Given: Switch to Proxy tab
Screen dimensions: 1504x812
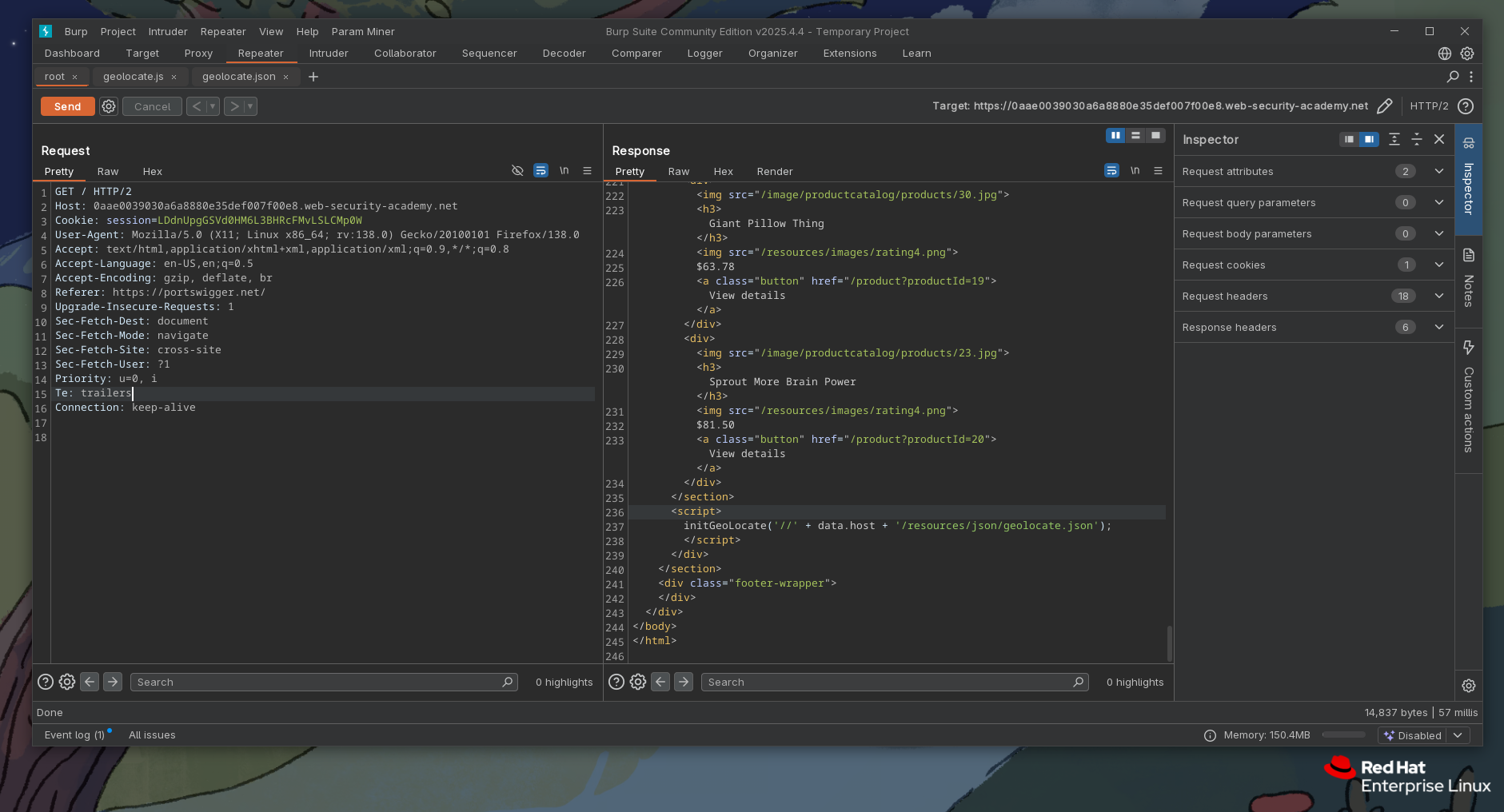Looking at the screenshot, I should pyautogui.click(x=198, y=54).
